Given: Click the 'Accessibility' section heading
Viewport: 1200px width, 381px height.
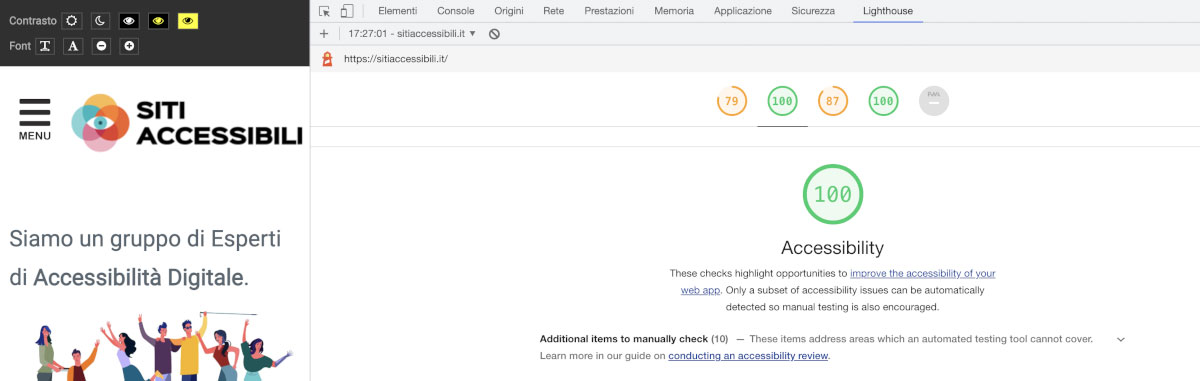Looking at the screenshot, I should coord(832,247).
